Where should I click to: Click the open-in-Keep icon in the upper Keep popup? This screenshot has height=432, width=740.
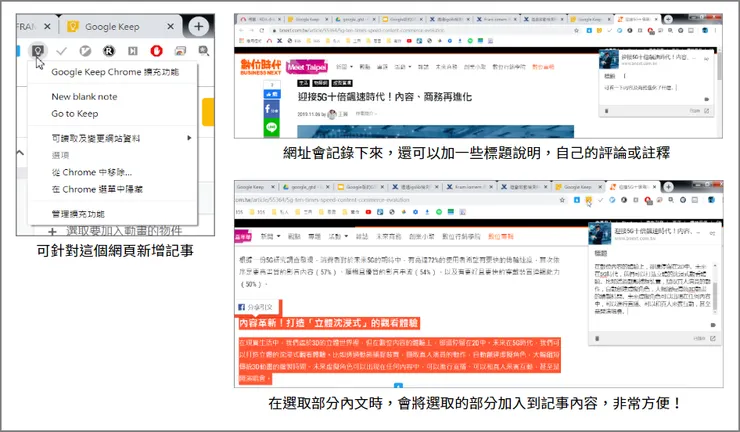tap(706, 111)
